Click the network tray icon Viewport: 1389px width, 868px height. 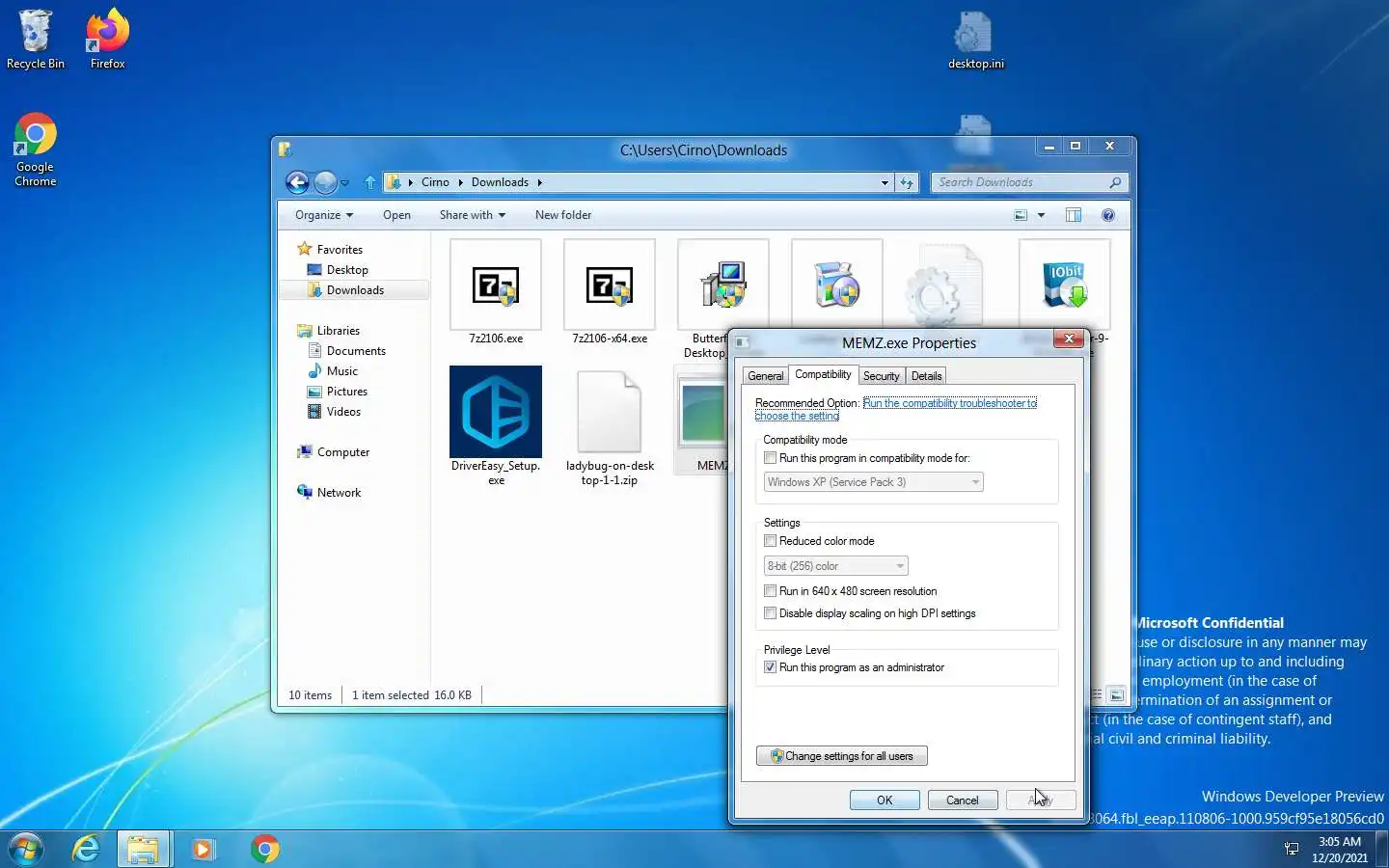point(1292,849)
